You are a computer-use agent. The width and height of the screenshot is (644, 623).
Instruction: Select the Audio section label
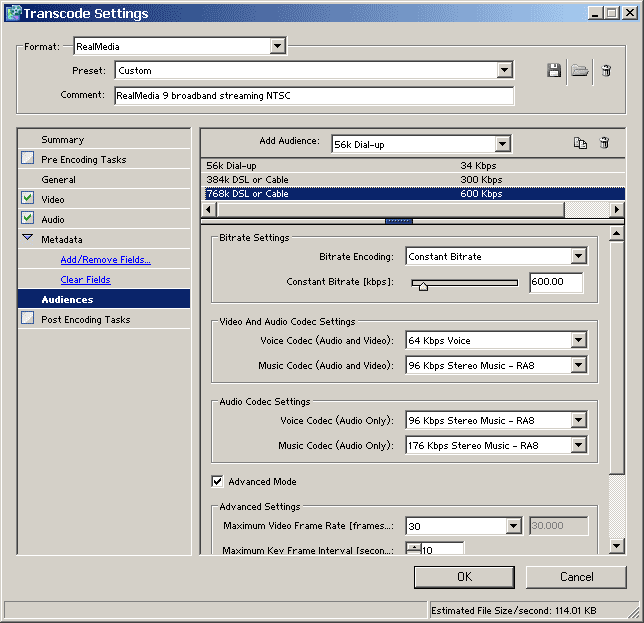click(53, 220)
